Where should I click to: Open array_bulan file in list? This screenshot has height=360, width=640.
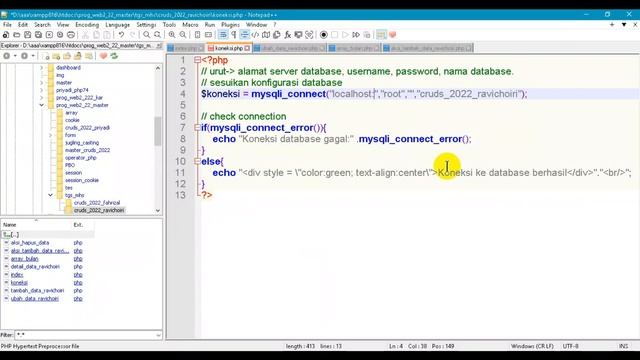[24, 259]
